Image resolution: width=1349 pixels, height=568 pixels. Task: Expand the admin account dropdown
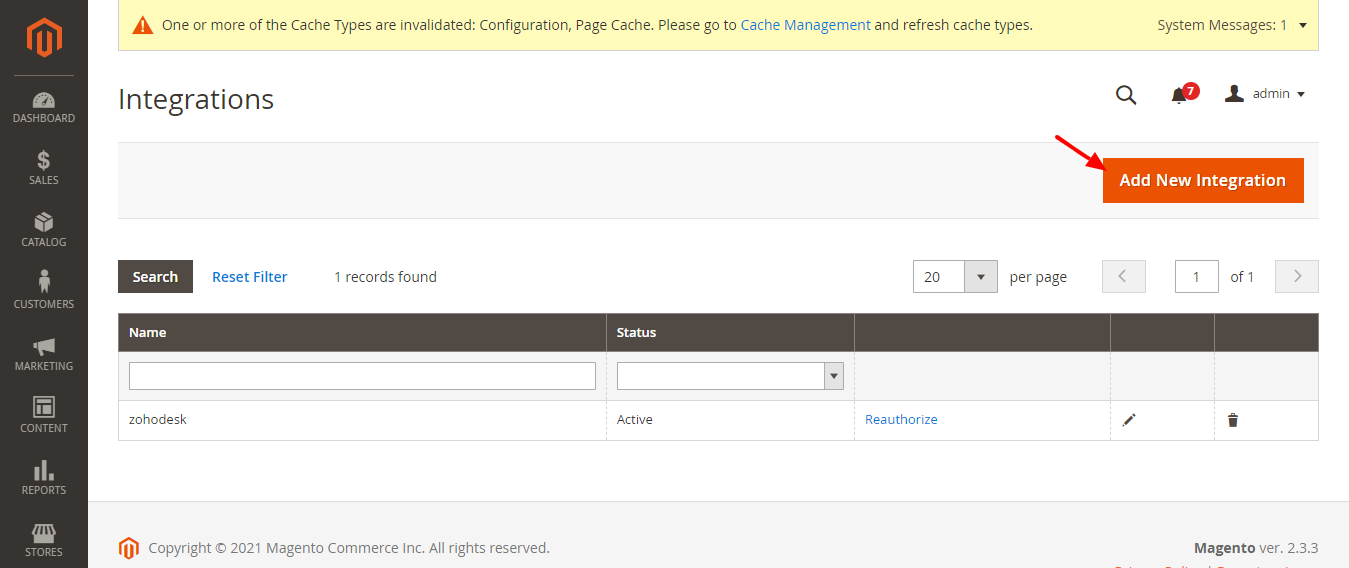pos(1265,94)
